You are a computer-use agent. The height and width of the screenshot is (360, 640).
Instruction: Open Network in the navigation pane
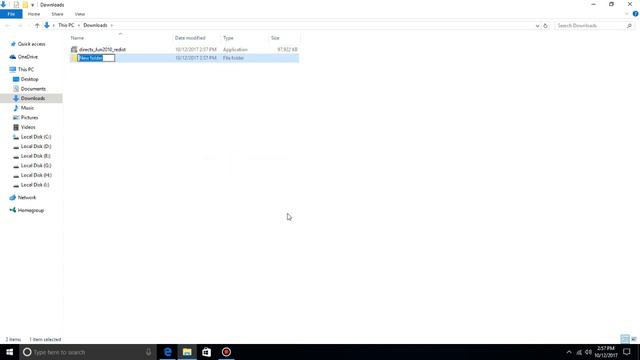click(27, 198)
